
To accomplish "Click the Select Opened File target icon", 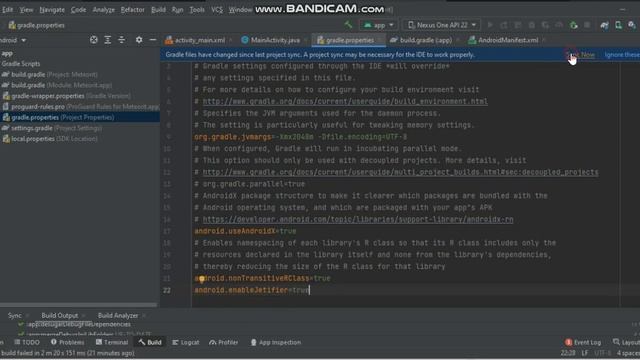I will [94, 40].
